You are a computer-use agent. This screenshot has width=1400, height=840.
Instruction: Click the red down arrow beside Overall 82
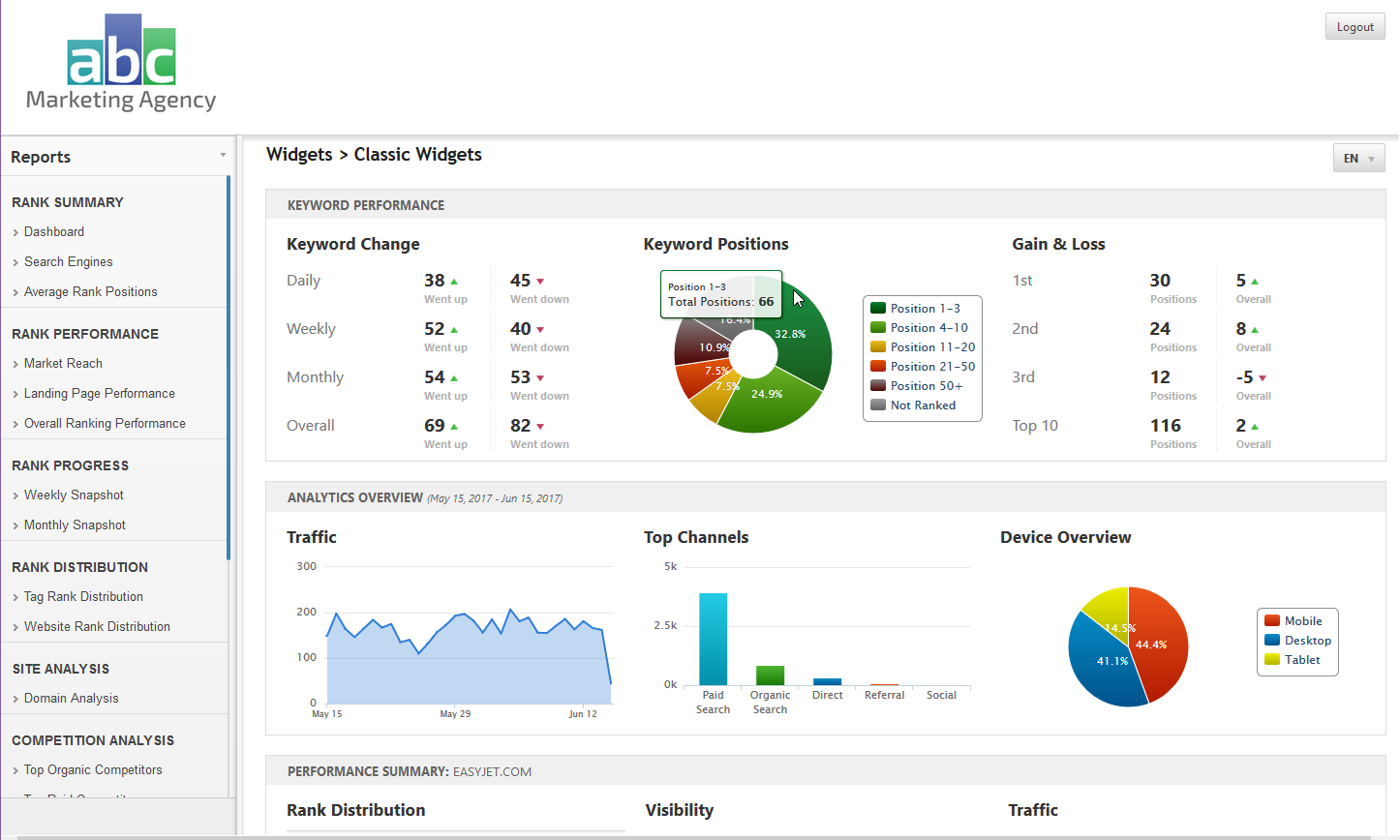(540, 427)
